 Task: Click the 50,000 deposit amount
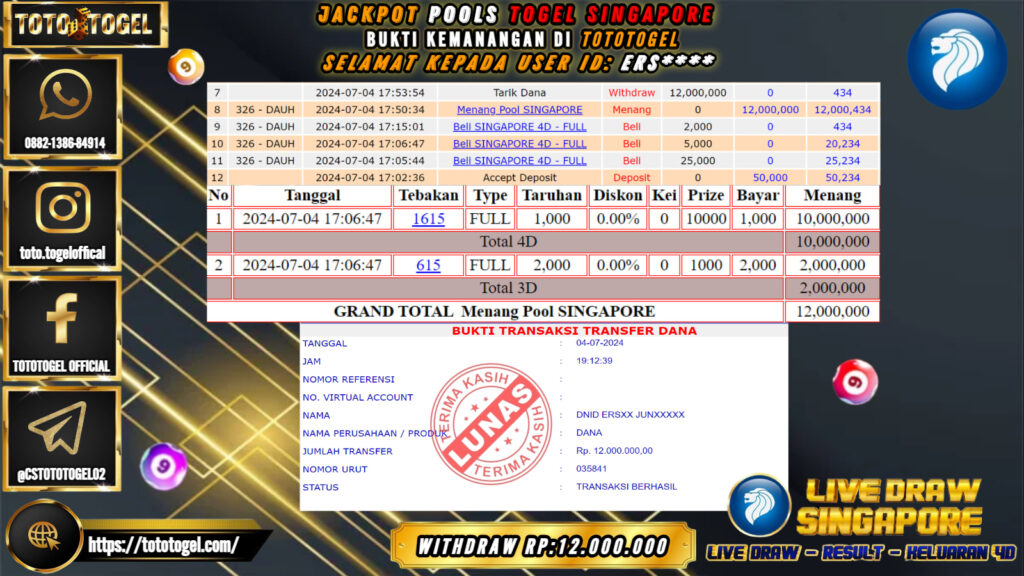pyautogui.click(x=770, y=178)
